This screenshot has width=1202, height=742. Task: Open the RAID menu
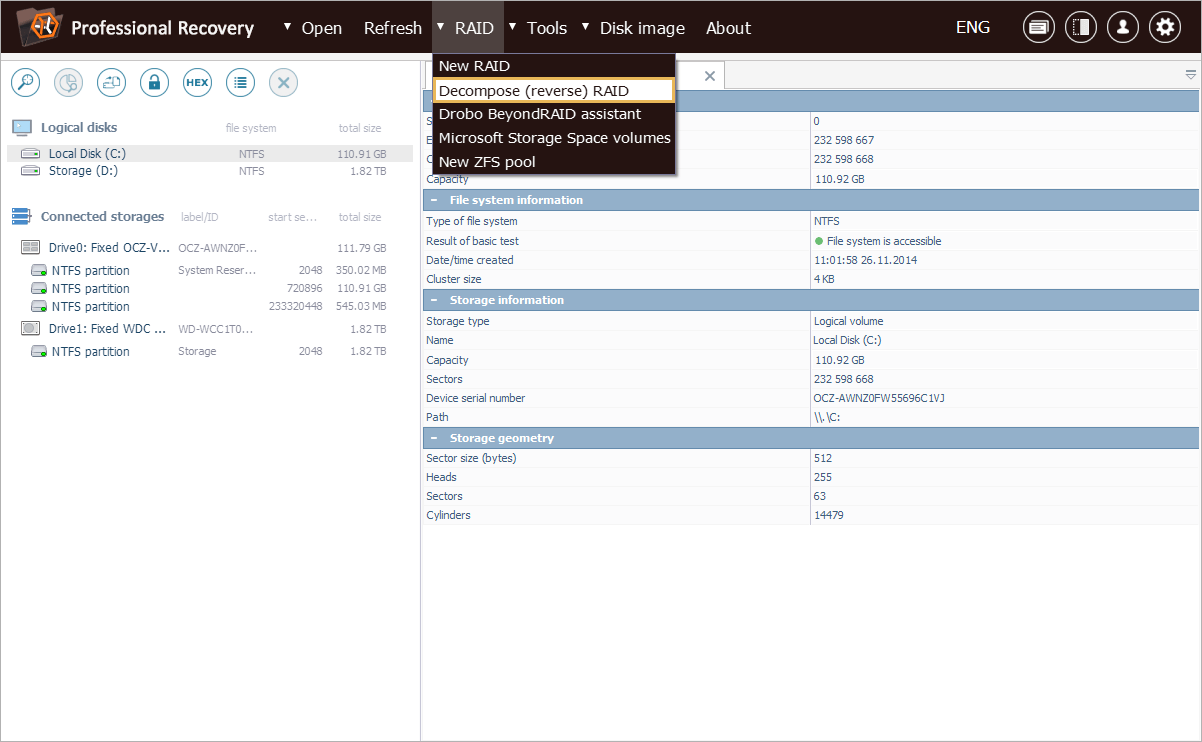(474, 28)
